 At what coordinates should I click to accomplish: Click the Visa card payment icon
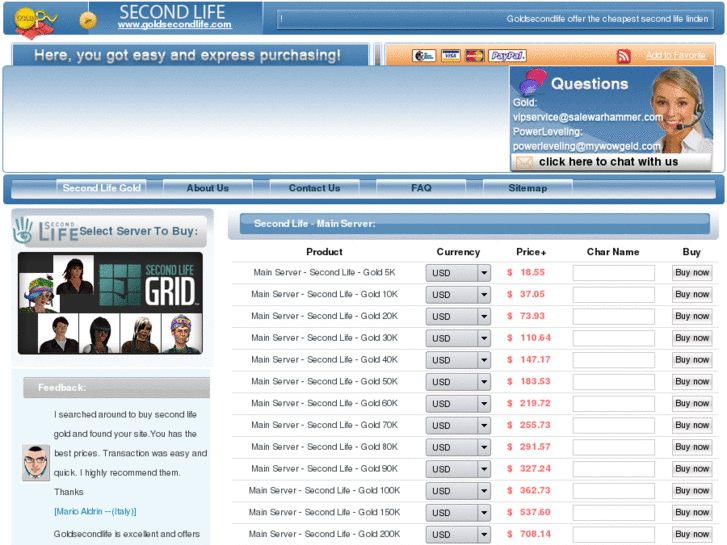[450, 56]
